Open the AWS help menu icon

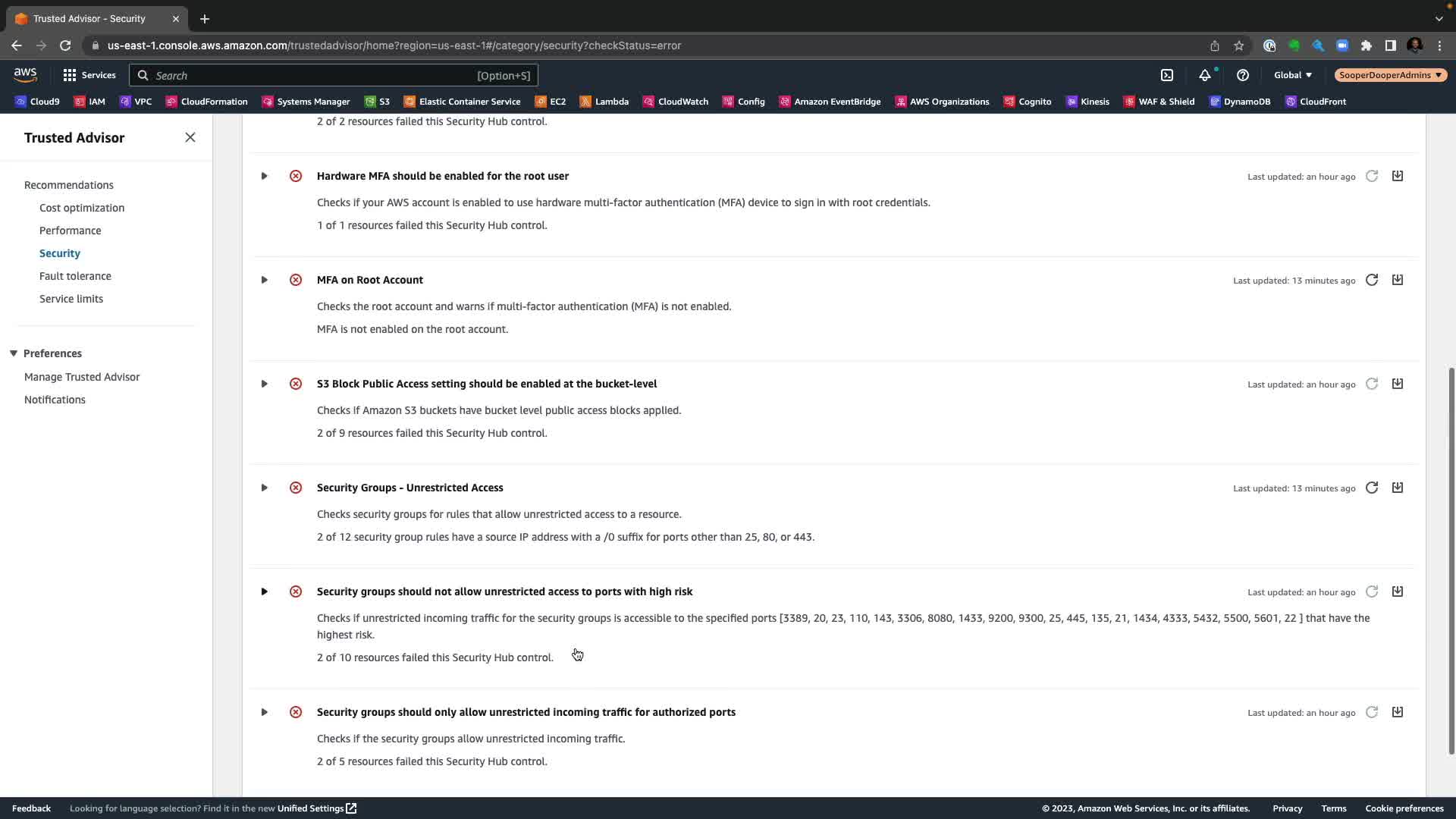(1243, 75)
